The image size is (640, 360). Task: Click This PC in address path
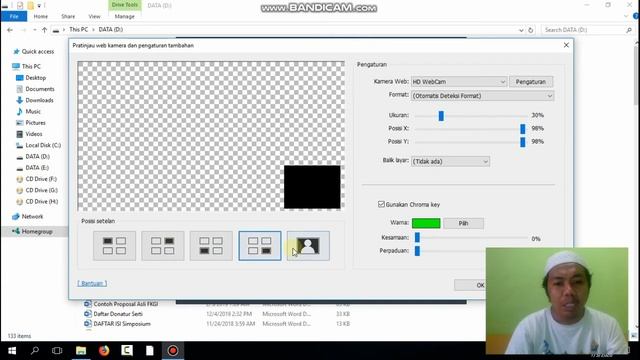(78, 29)
